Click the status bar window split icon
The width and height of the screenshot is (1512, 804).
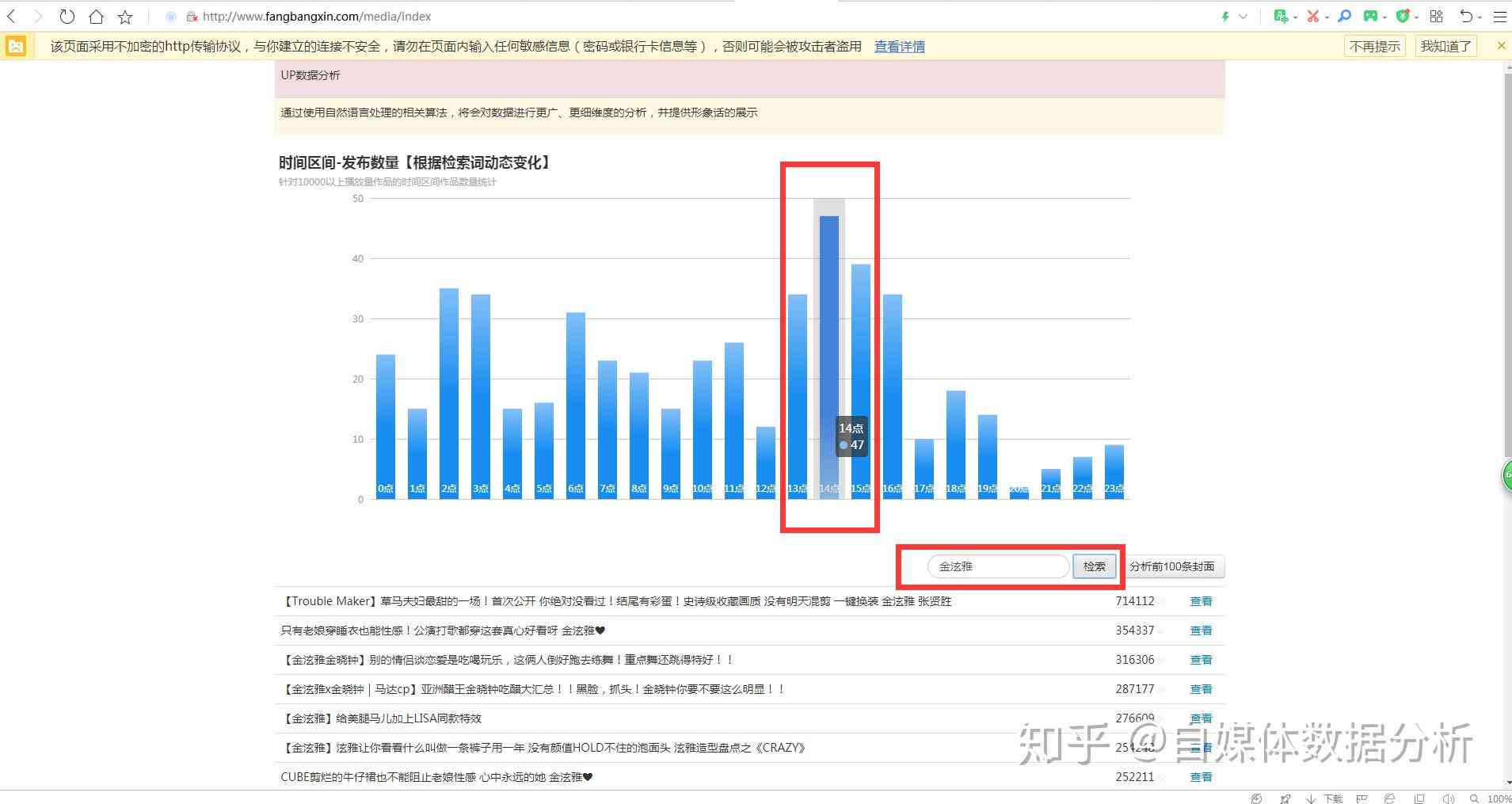click(x=1419, y=798)
